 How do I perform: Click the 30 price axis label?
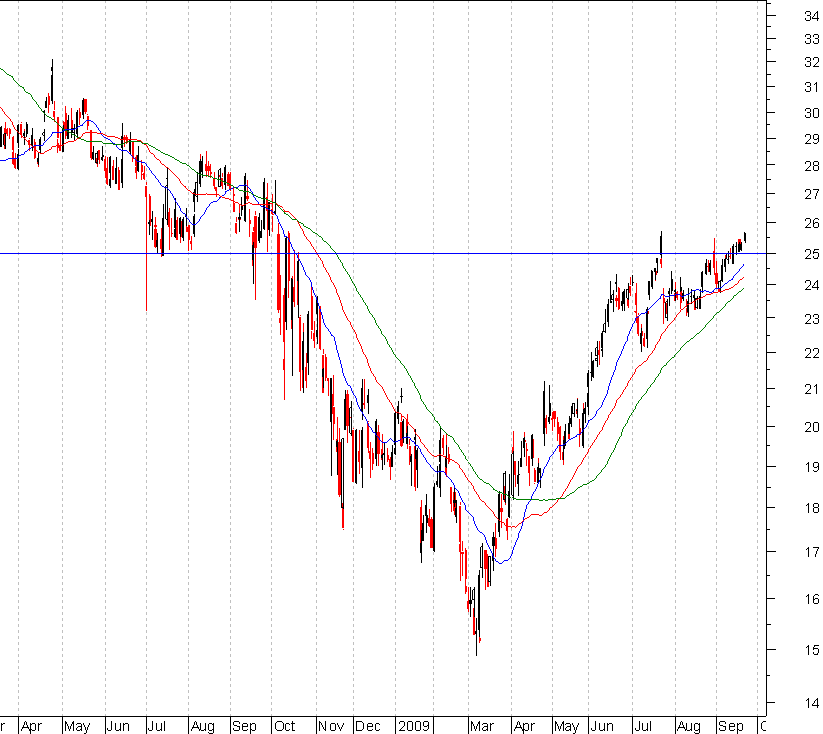coord(811,113)
